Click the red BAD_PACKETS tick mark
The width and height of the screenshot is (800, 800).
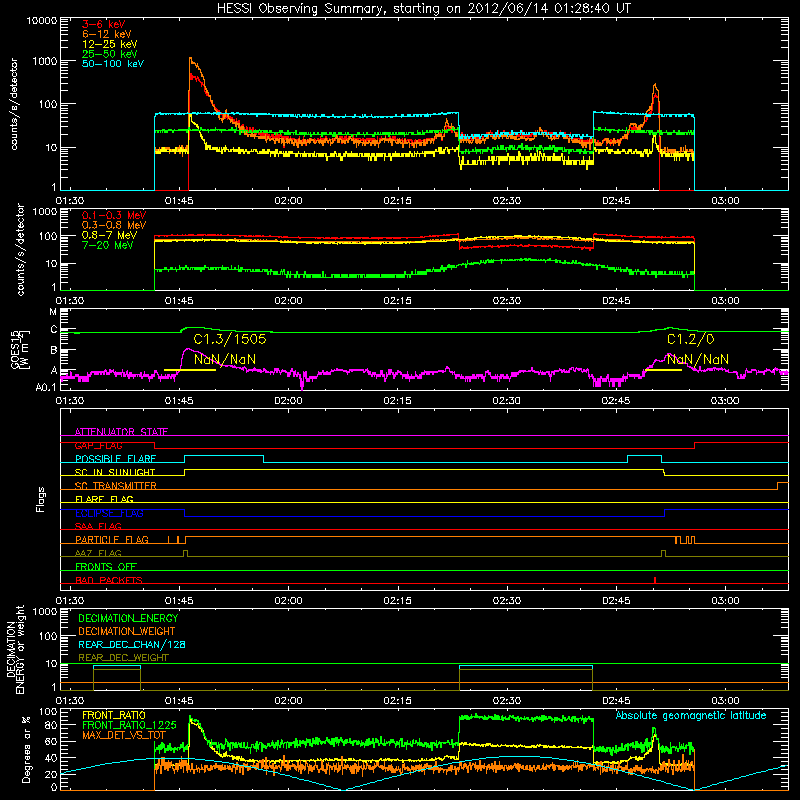point(655,580)
